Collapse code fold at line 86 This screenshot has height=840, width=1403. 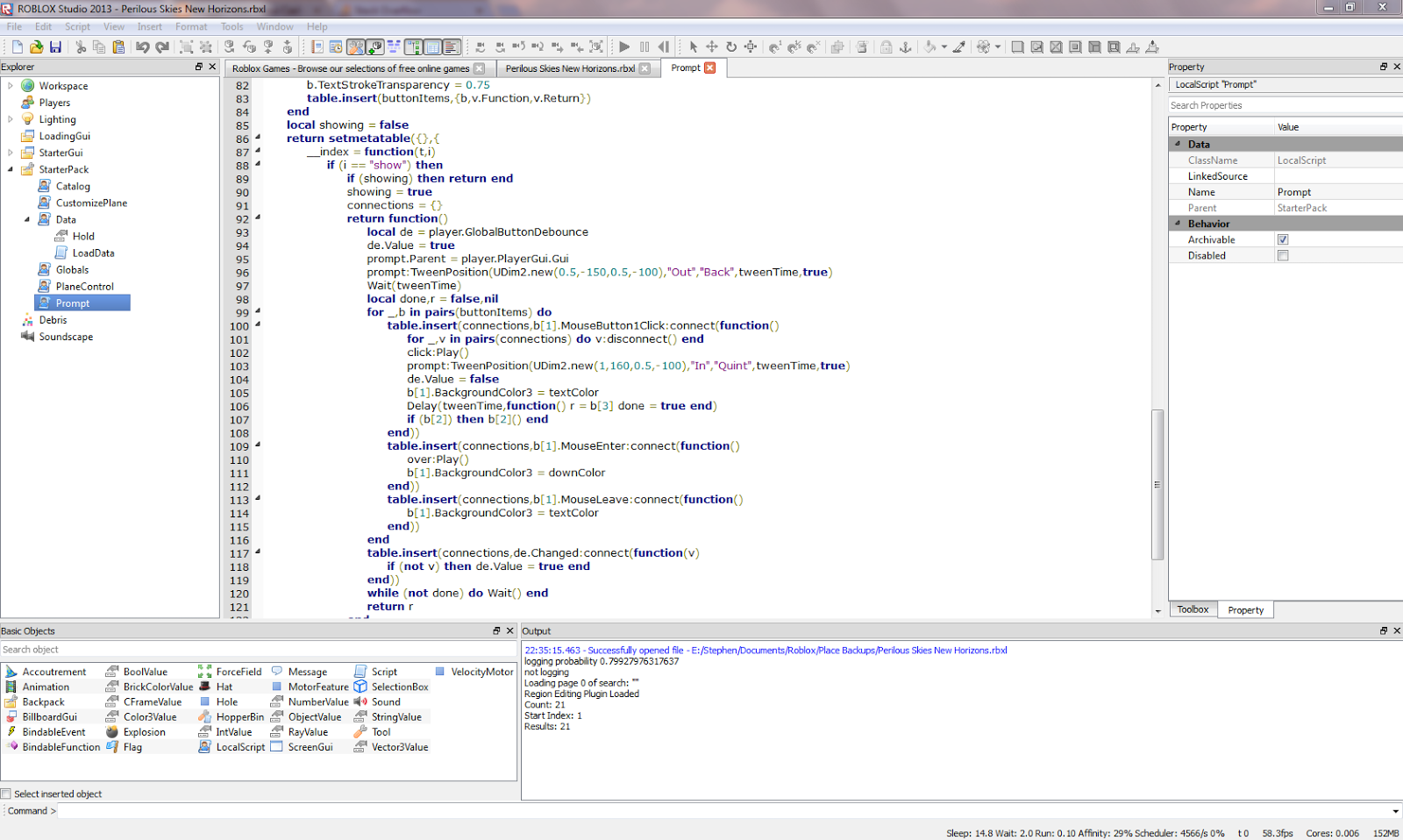(x=258, y=138)
